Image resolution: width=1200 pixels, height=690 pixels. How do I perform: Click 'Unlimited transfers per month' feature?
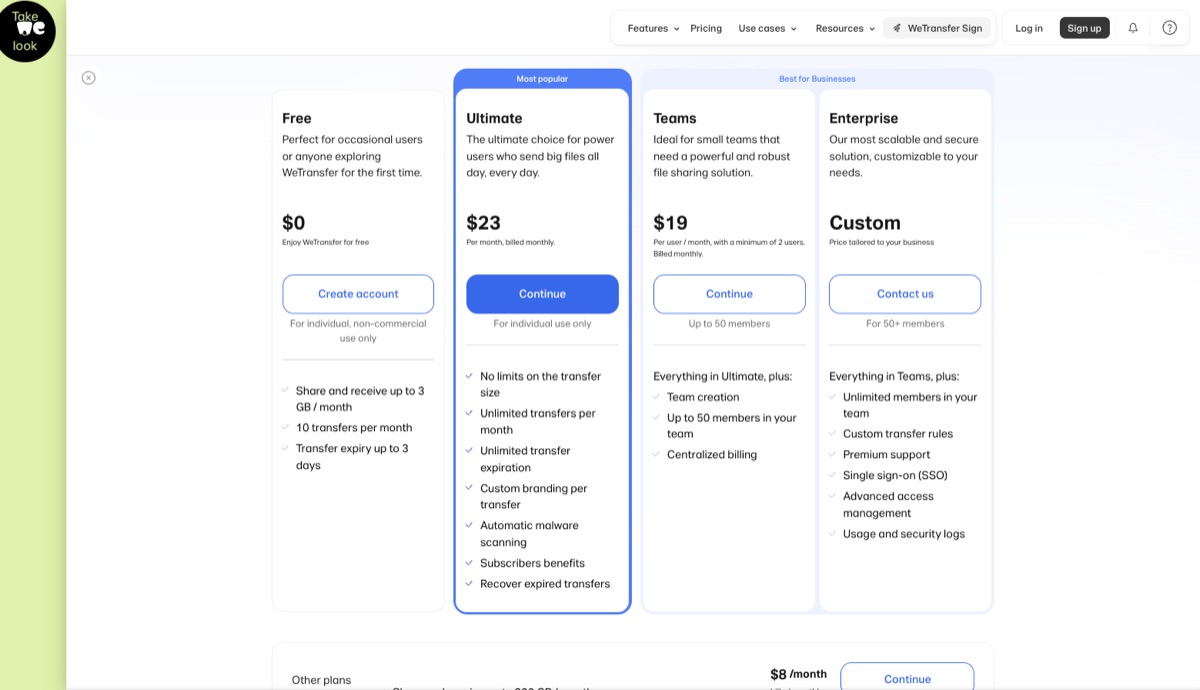pyautogui.click(x=538, y=421)
